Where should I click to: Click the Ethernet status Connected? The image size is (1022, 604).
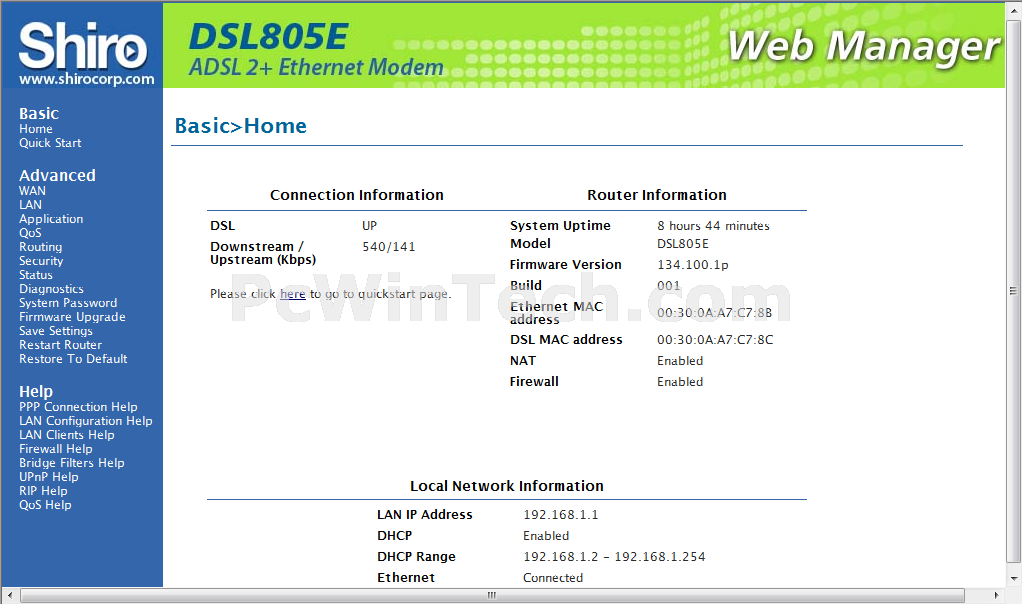553,577
